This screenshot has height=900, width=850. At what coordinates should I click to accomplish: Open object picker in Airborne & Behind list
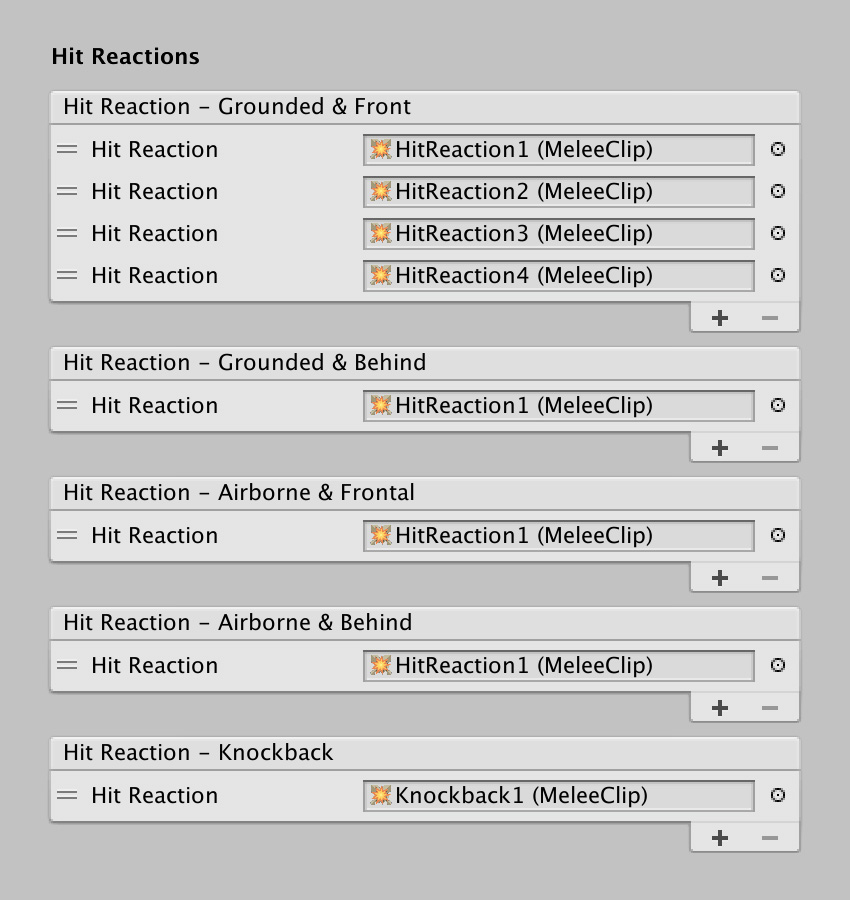coord(778,665)
